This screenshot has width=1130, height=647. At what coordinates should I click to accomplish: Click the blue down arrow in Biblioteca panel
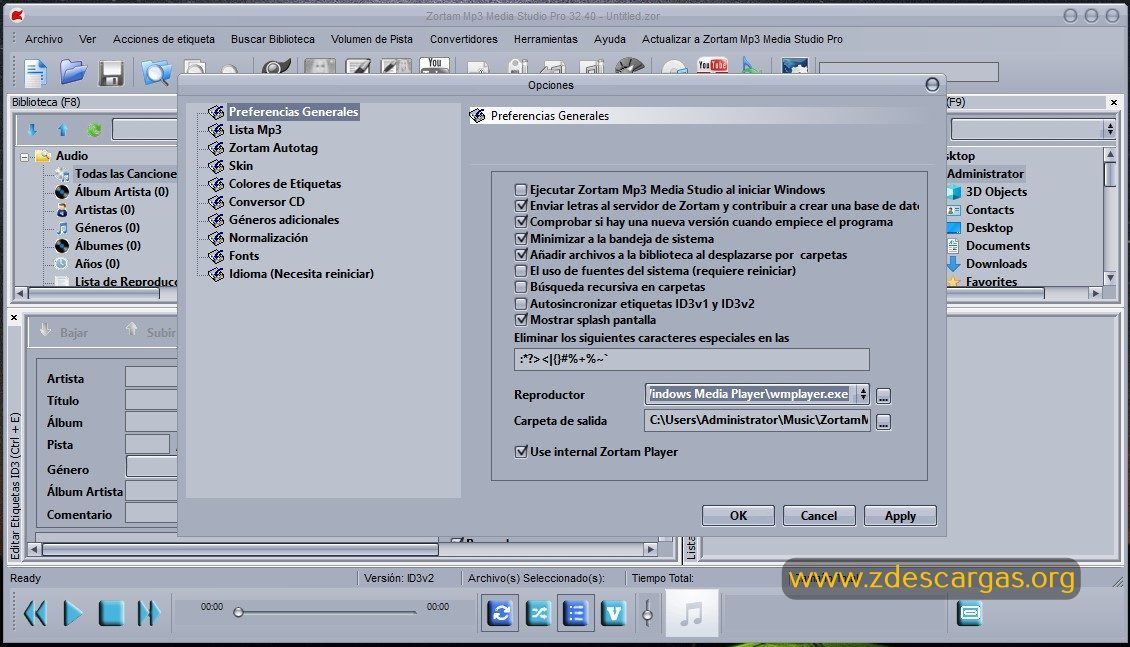point(32,130)
